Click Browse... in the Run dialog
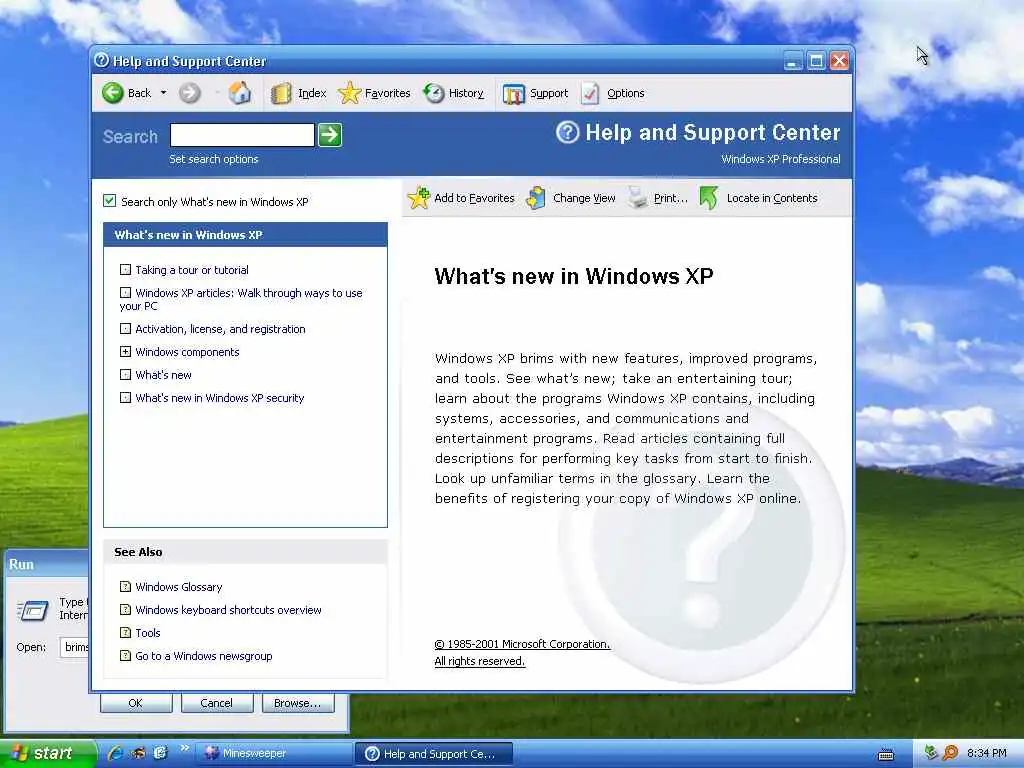This screenshot has height=768, width=1024. pos(298,703)
